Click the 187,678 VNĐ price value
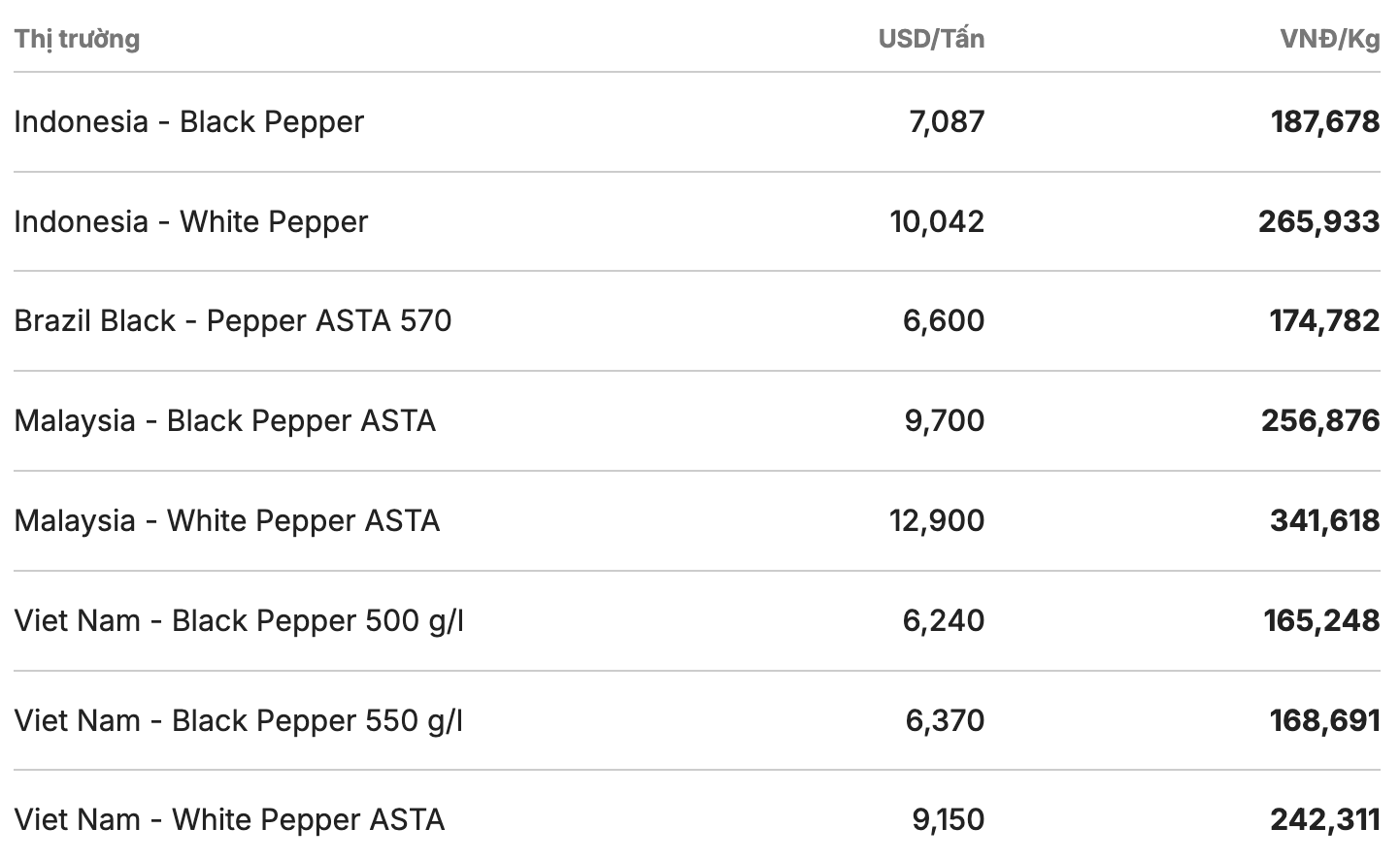The height and width of the screenshot is (862, 1400). click(1325, 122)
